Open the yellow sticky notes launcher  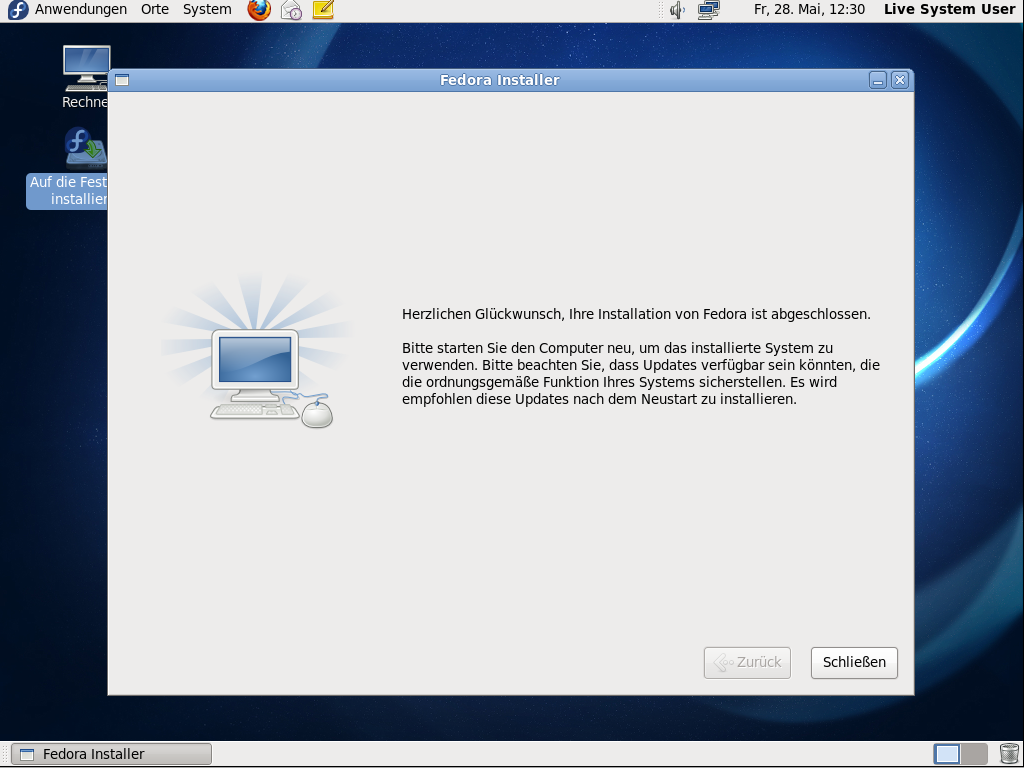pos(323,10)
